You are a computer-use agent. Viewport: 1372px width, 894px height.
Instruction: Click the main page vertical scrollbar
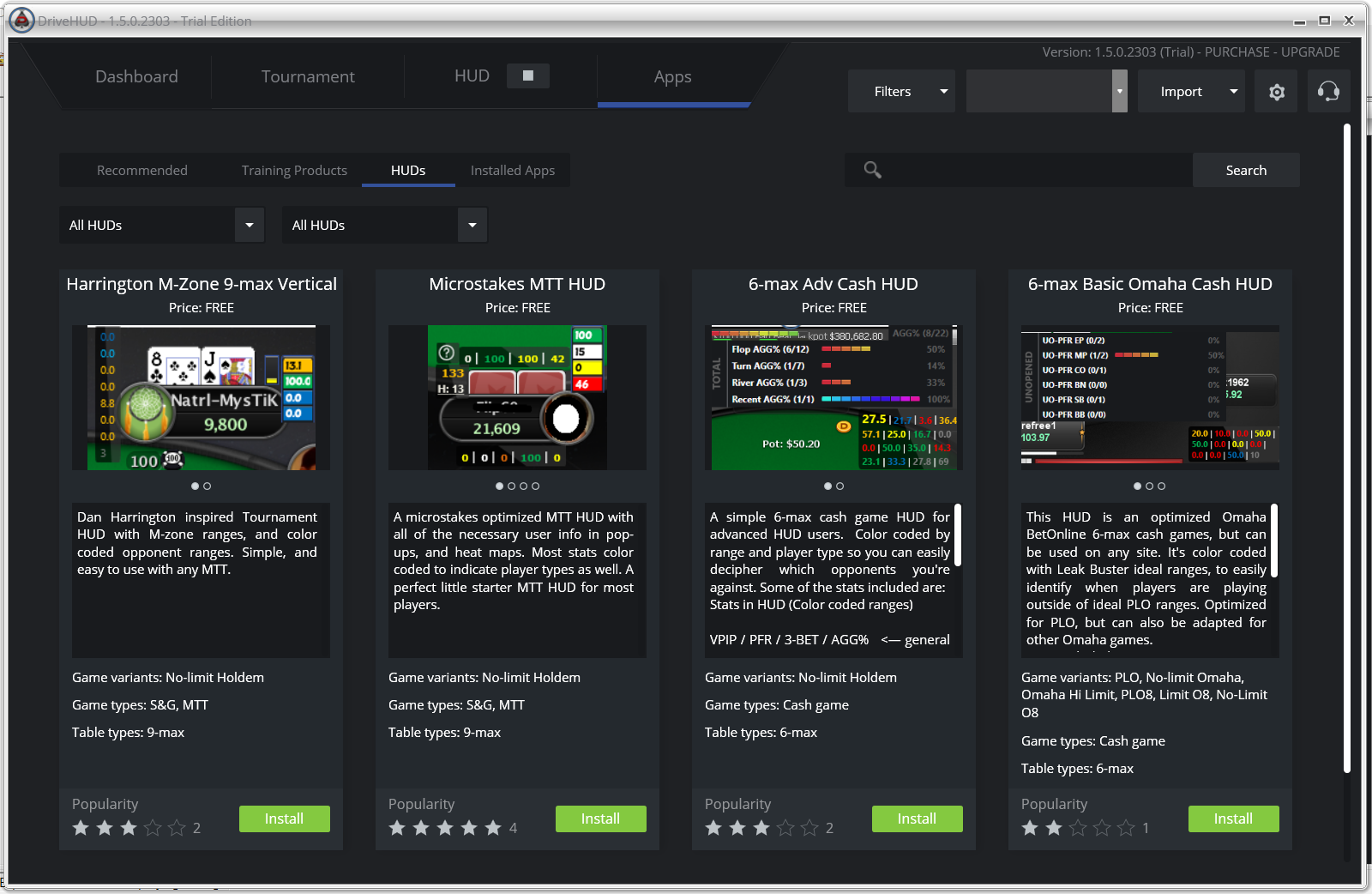point(1346,449)
